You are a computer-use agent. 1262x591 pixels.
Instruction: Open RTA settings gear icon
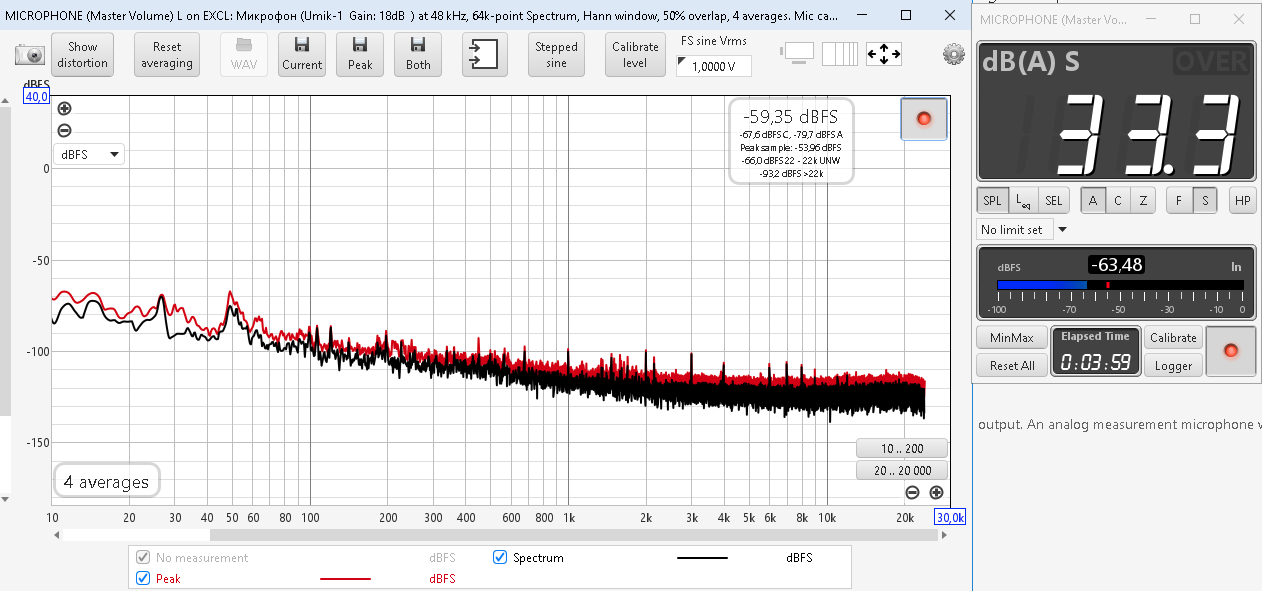coord(953,55)
